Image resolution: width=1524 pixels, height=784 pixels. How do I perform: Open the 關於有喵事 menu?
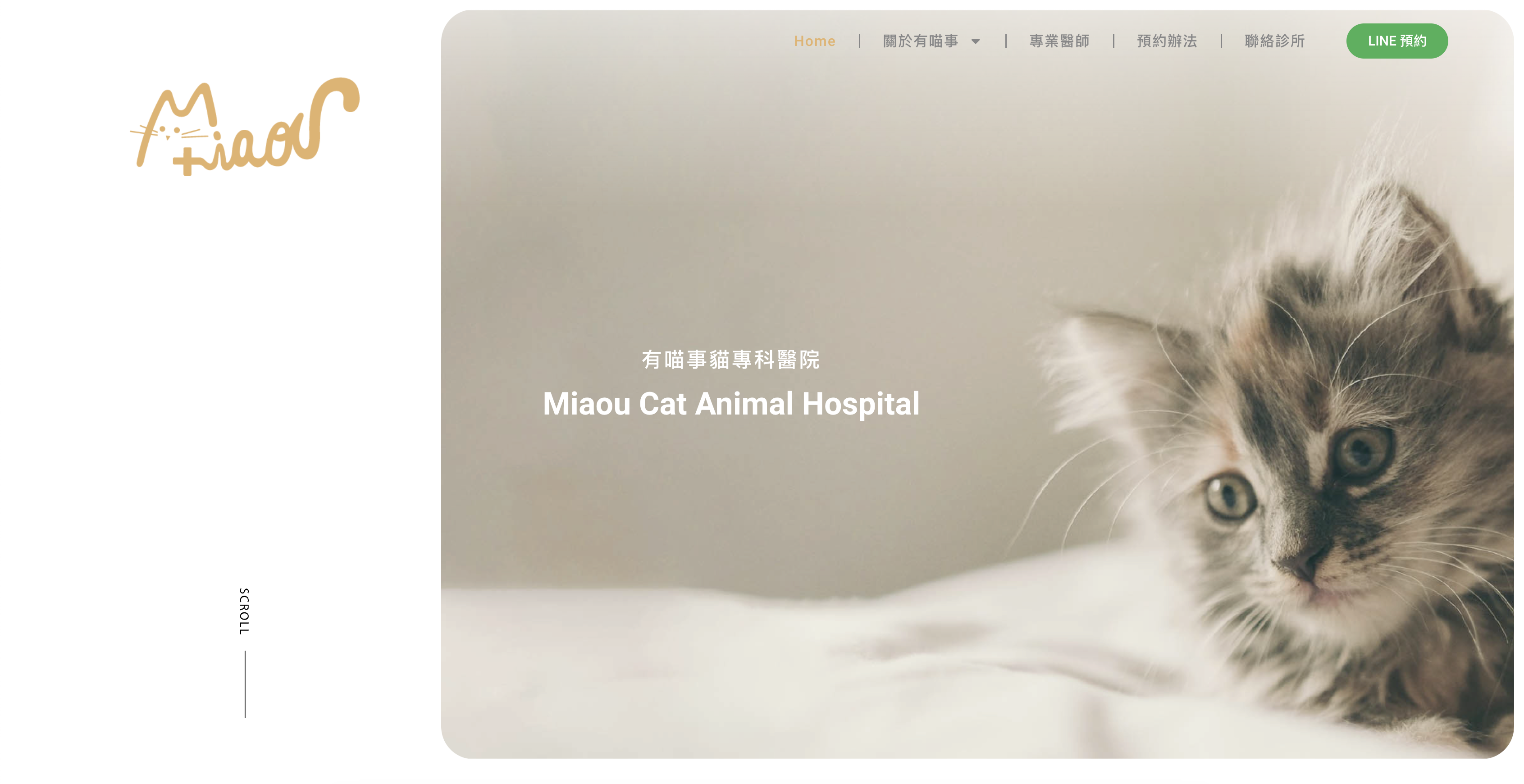click(x=921, y=41)
